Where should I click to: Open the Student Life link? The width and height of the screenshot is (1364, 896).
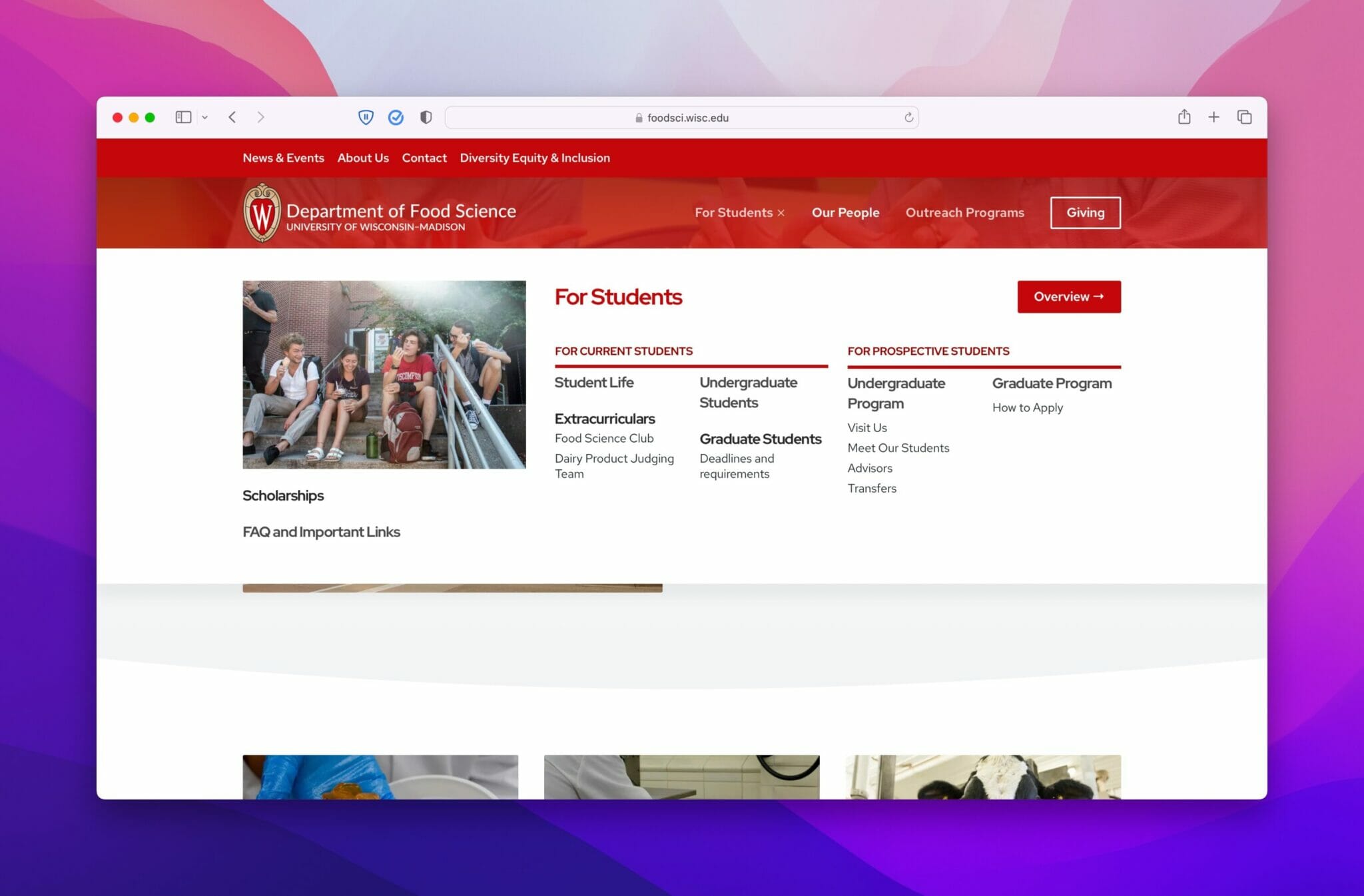[594, 382]
